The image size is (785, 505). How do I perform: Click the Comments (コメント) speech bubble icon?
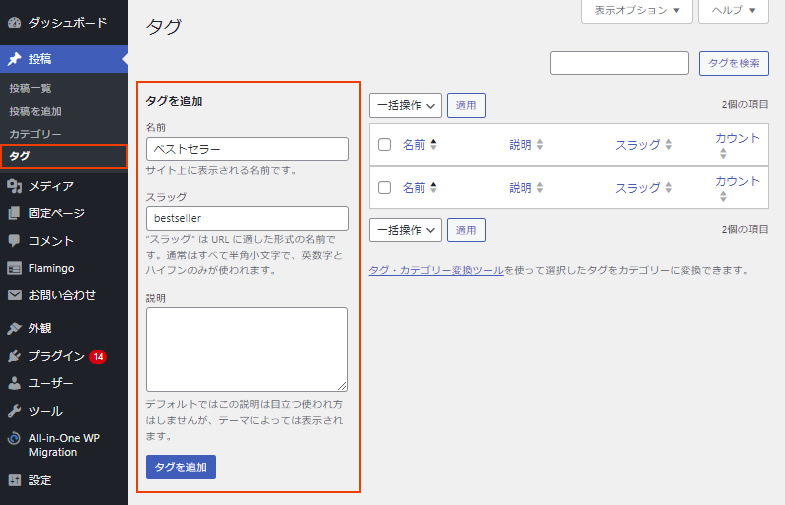click(15, 241)
